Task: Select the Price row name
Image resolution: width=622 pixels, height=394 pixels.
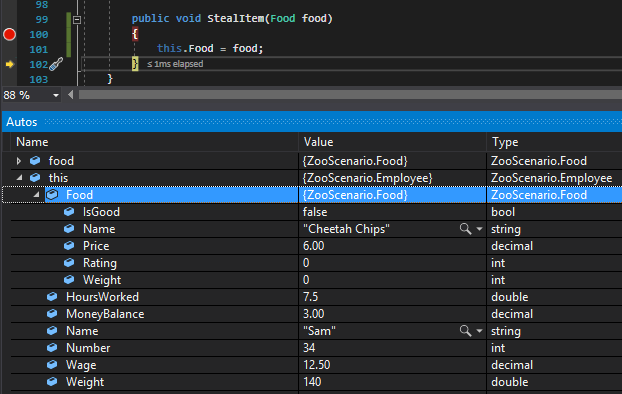Action: pyautogui.click(x=96, y=246)
